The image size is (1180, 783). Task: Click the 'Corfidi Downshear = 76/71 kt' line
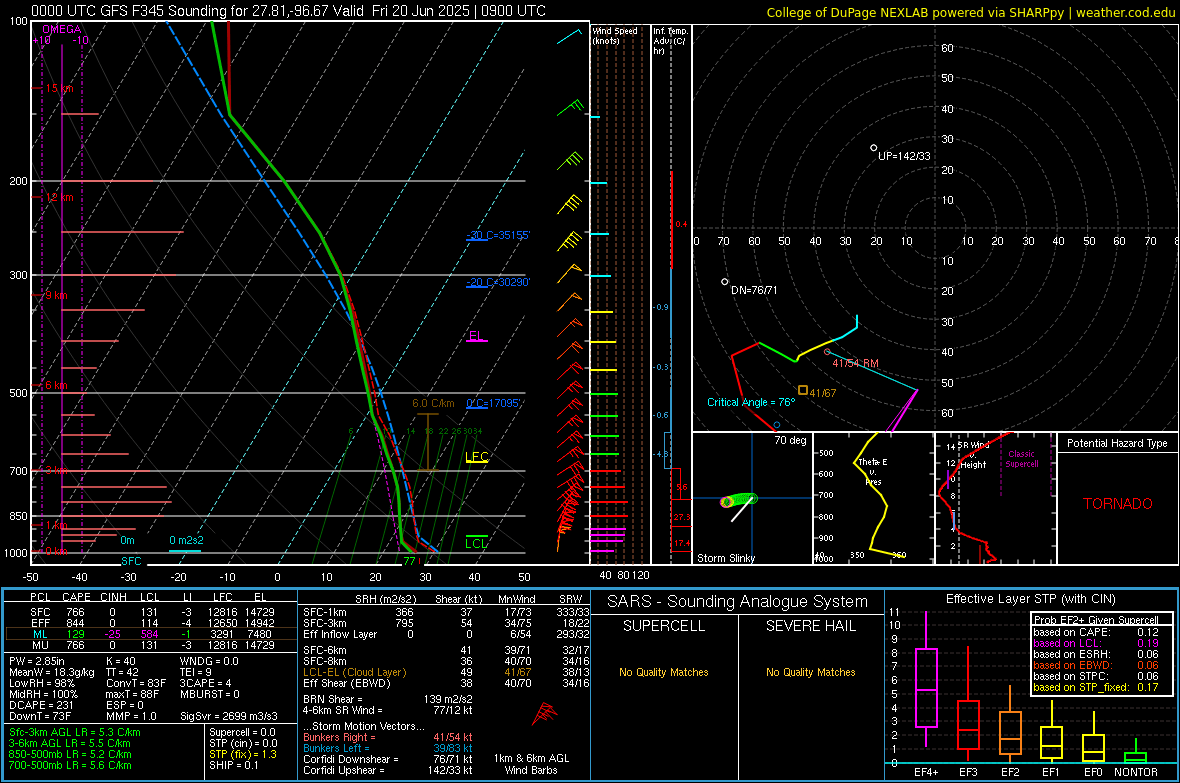click(388, 759)
